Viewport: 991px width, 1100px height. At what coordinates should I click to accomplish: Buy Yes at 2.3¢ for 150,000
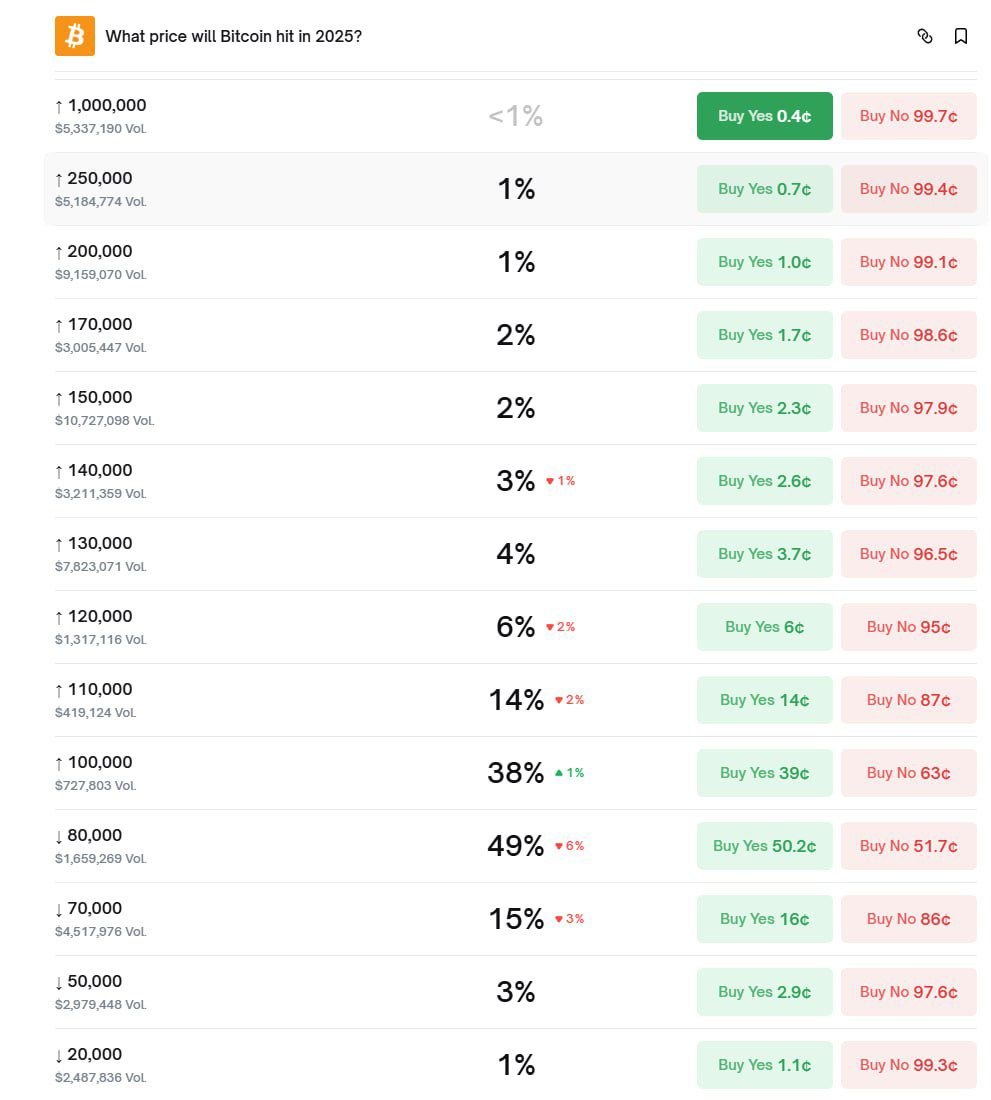click(x=764, y=408)
